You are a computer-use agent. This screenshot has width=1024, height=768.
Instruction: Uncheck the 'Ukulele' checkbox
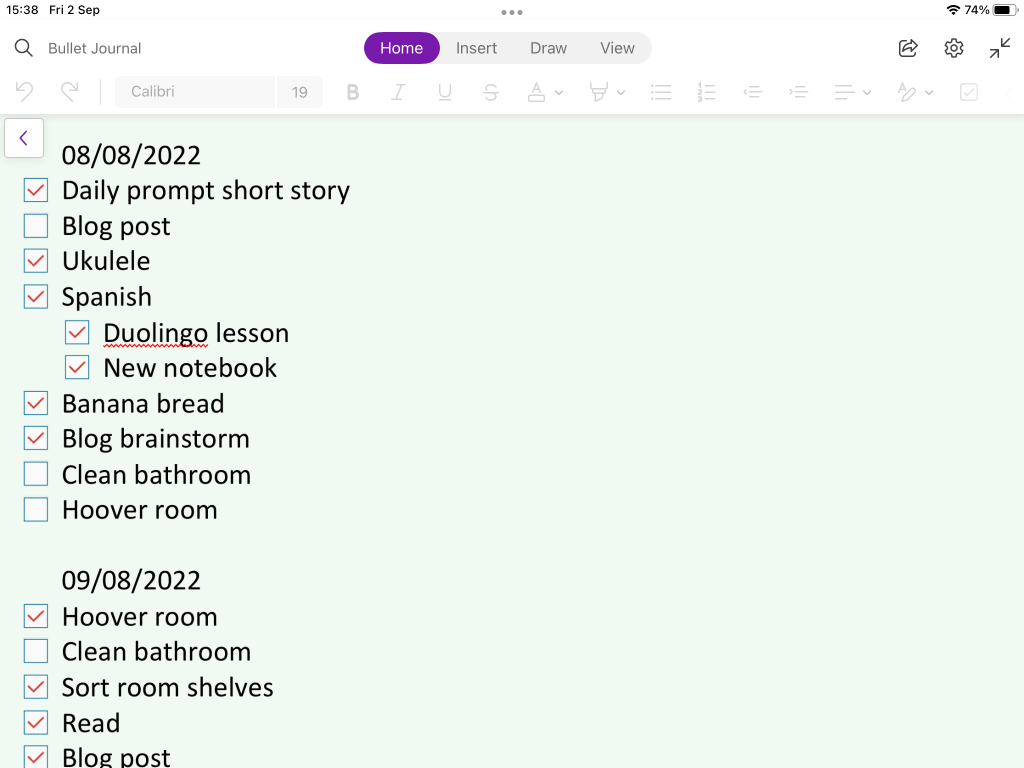36,261
